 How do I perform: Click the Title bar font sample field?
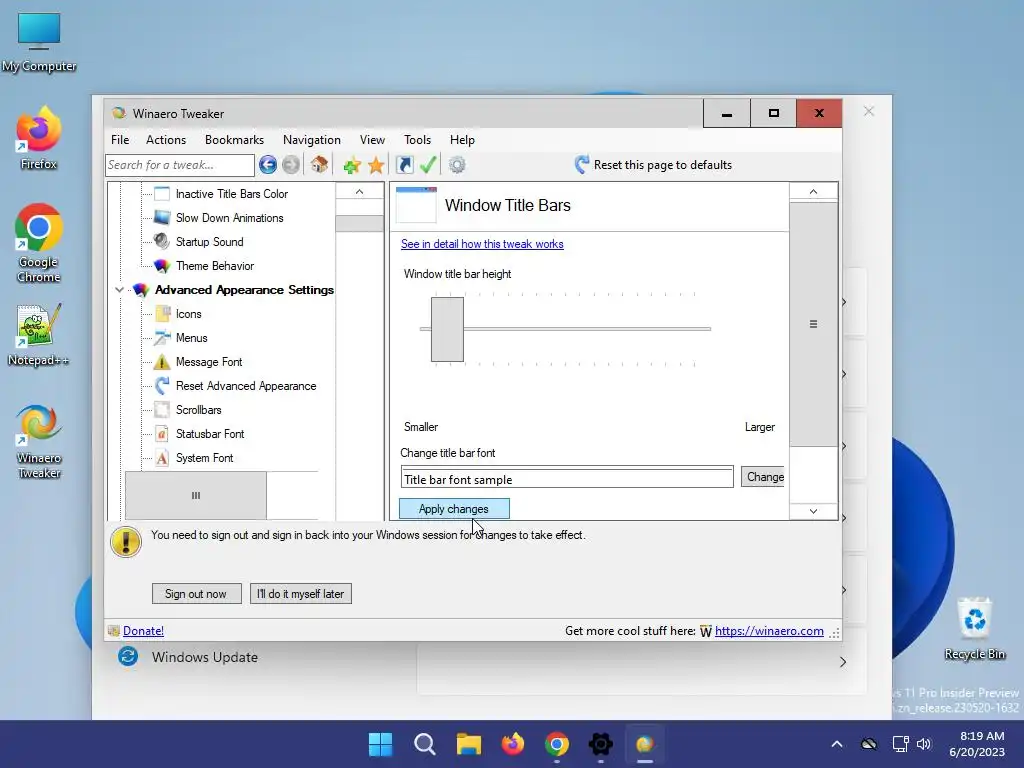(567, 477)
